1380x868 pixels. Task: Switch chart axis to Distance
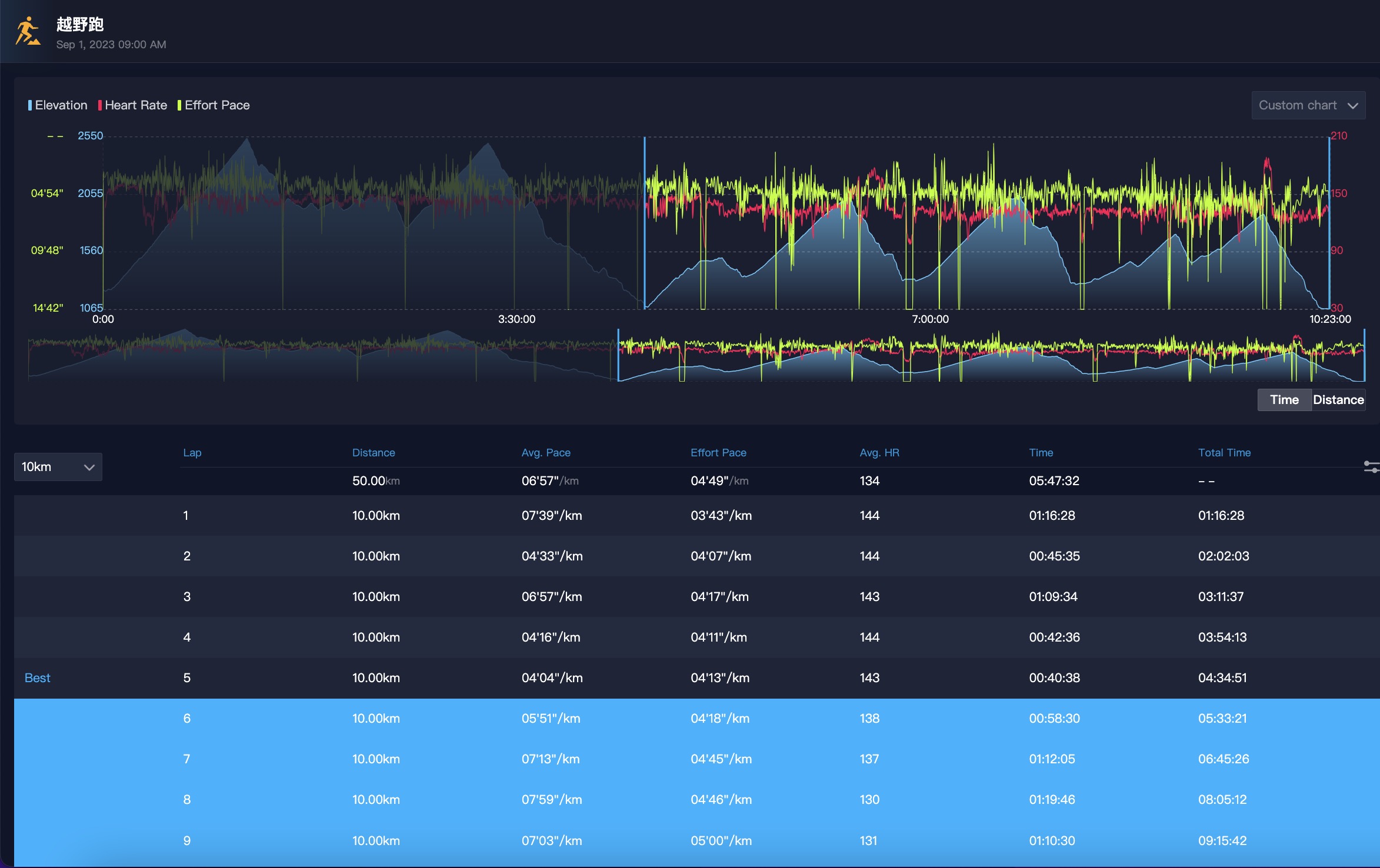(1338, 400)
